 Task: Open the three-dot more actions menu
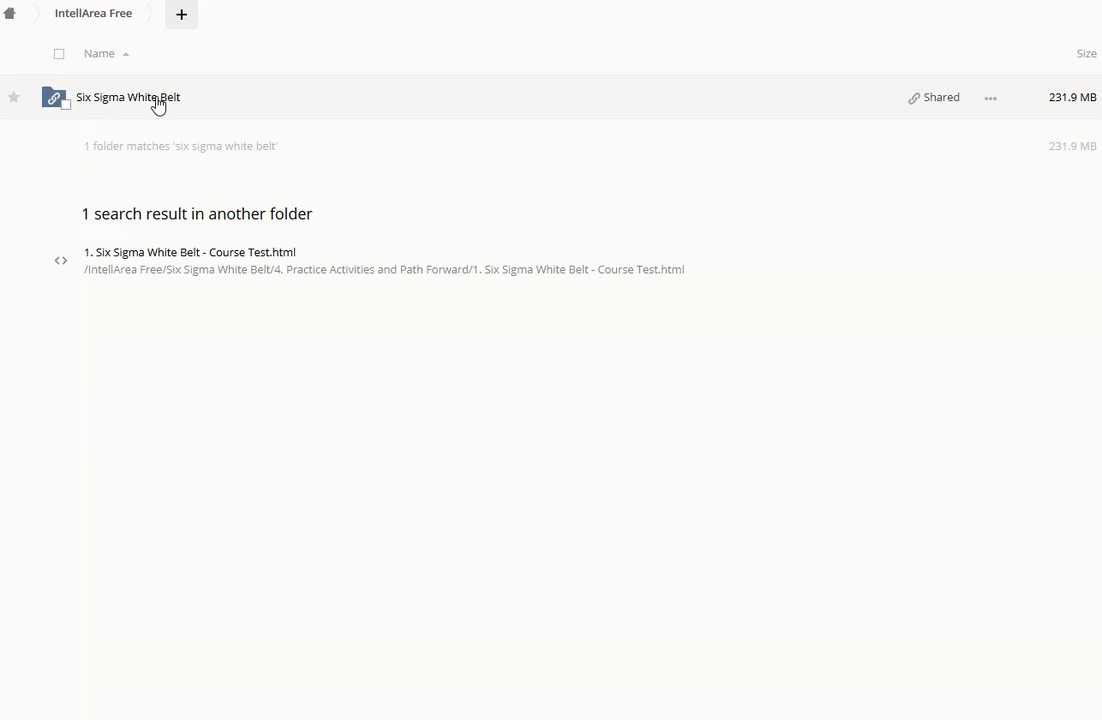click(990, 98)
